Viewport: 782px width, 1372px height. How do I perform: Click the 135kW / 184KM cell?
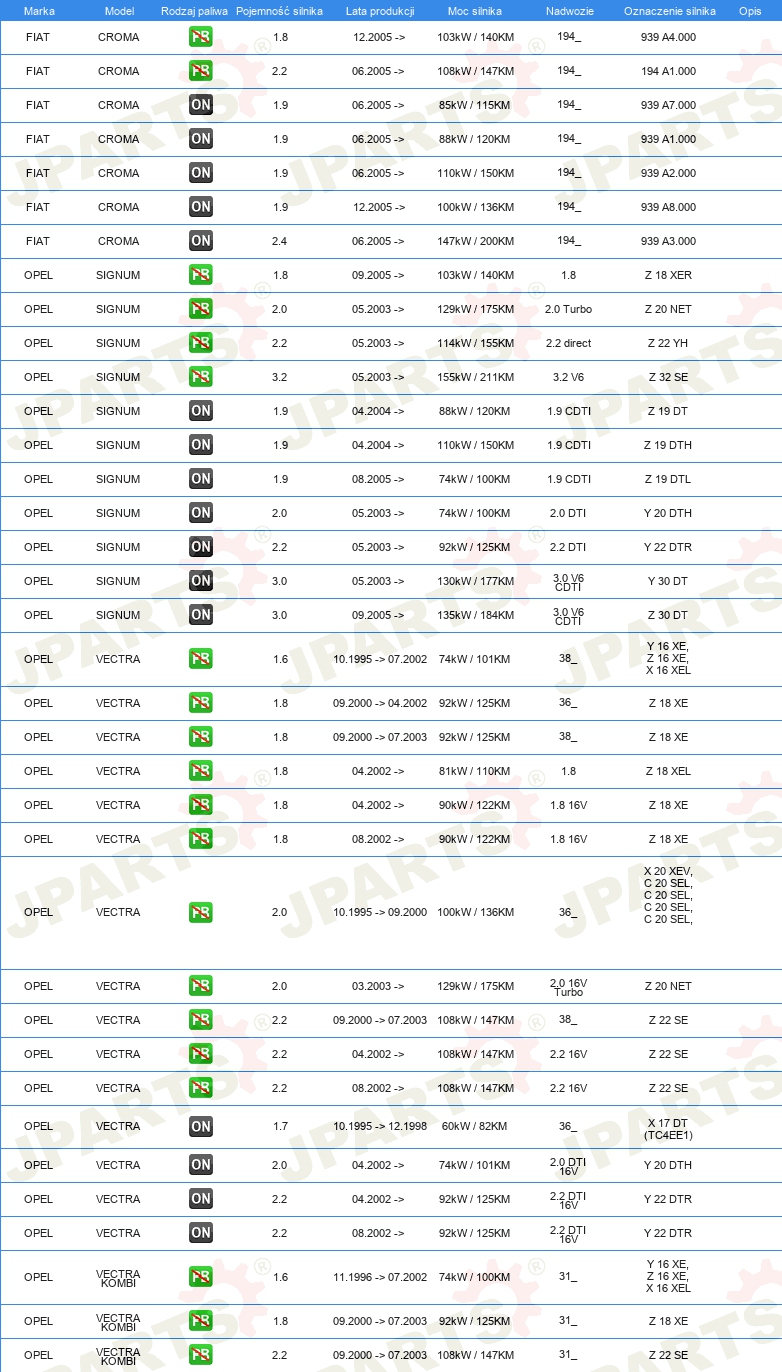[x=476, y=615]
